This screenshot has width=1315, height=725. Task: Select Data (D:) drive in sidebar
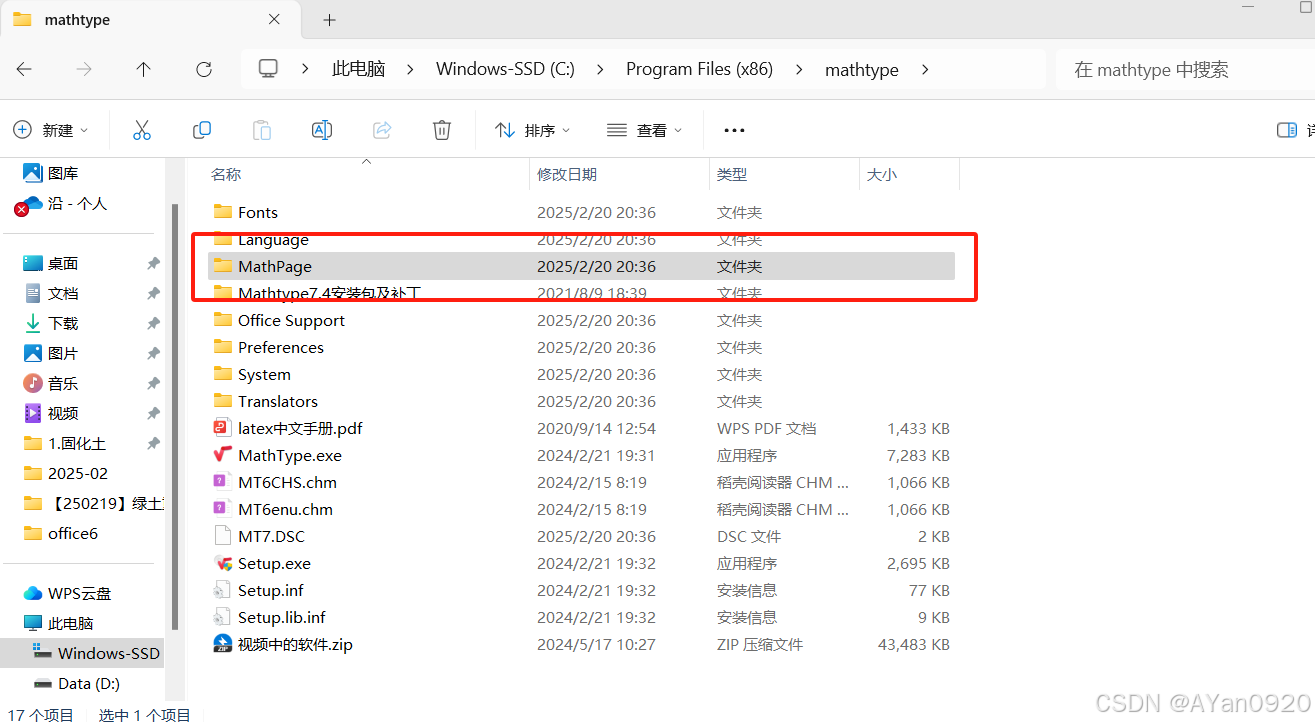(89, 683)
